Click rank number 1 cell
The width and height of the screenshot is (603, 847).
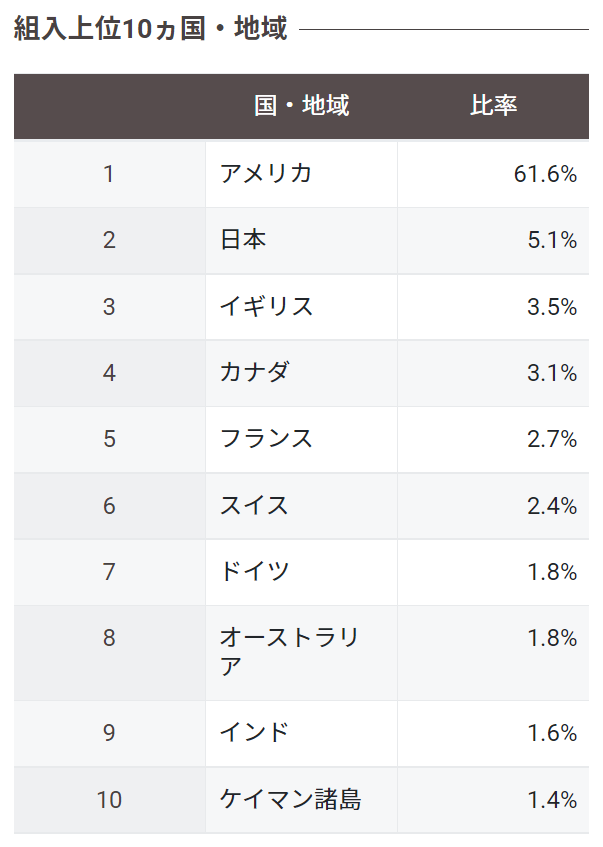[x=109, y=174]
